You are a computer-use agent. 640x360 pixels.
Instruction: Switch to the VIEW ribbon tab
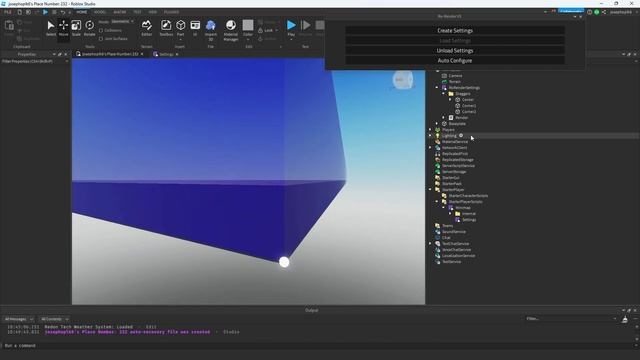click(x=153, y=12)
